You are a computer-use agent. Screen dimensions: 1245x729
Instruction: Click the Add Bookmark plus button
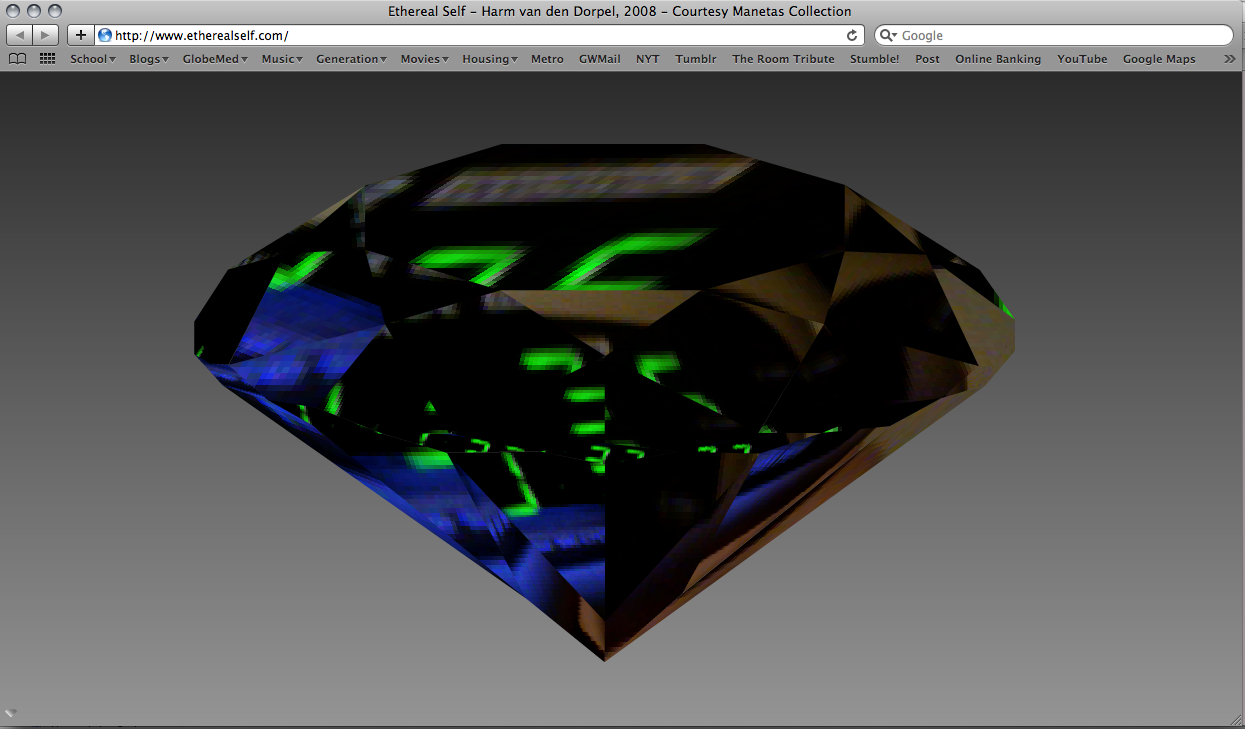coord(81,35)
